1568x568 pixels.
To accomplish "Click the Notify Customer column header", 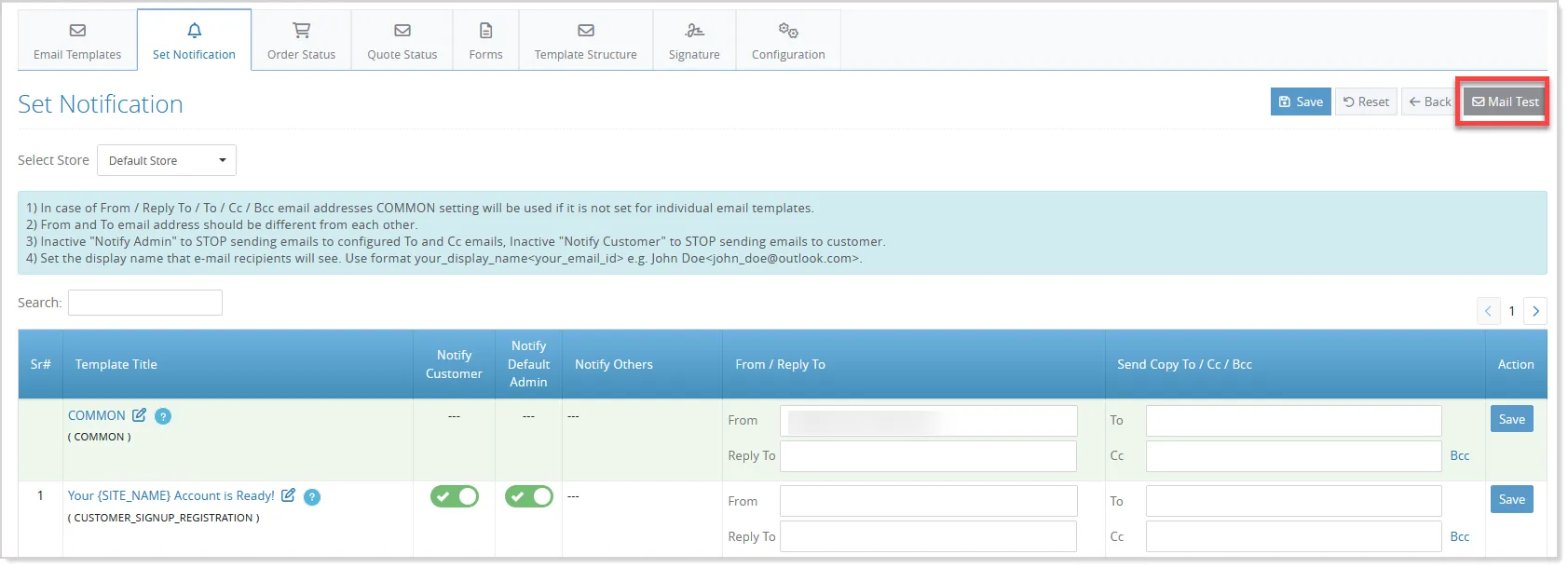I will pyautogui.click(x=454, y=364).
